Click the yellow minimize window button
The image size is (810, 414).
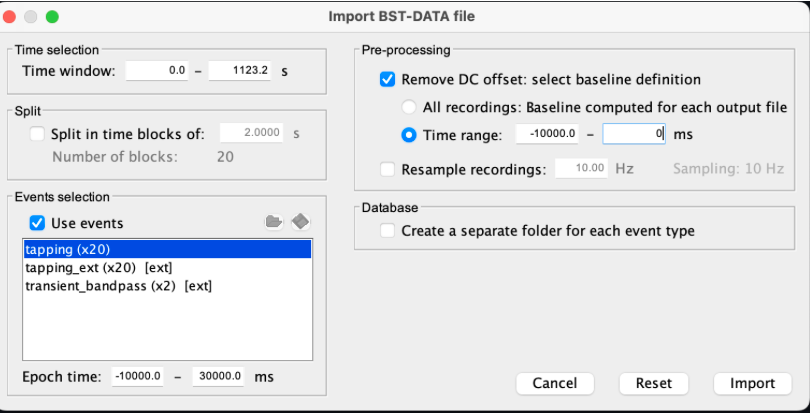tap(32, 17)
